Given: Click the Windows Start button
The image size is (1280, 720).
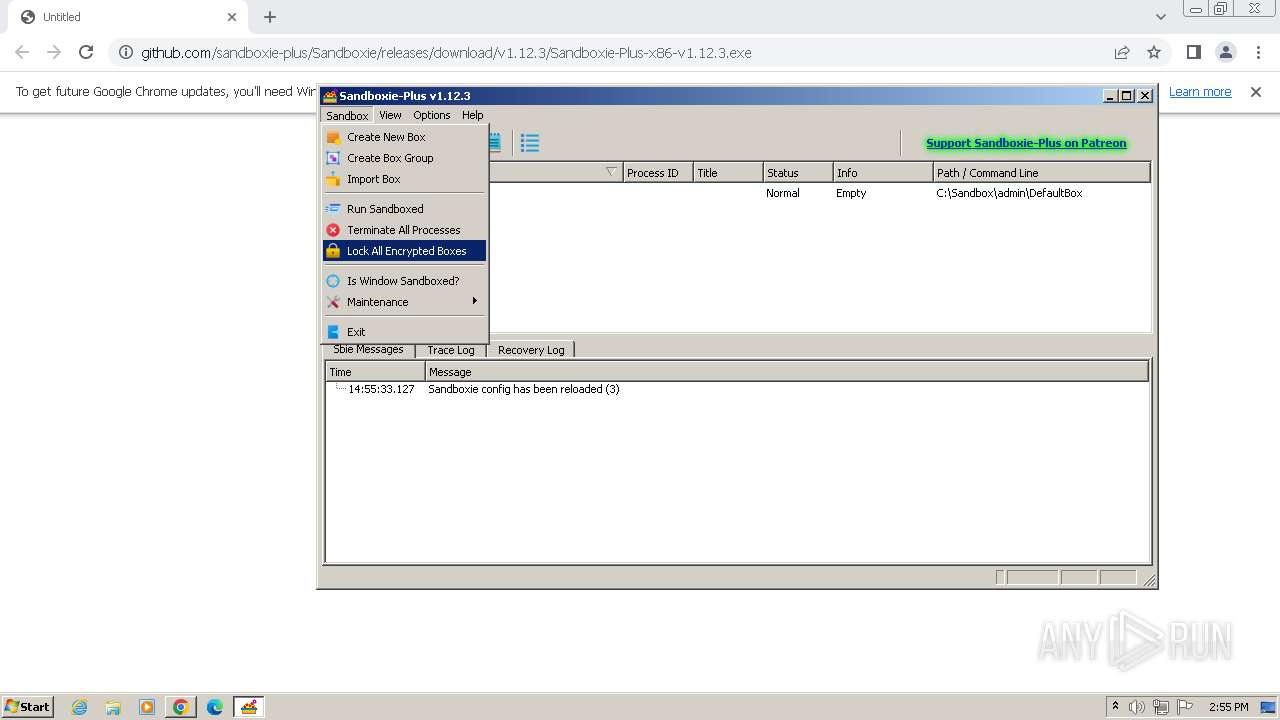Looking at the screenshot, I should [x=27, y=707].
